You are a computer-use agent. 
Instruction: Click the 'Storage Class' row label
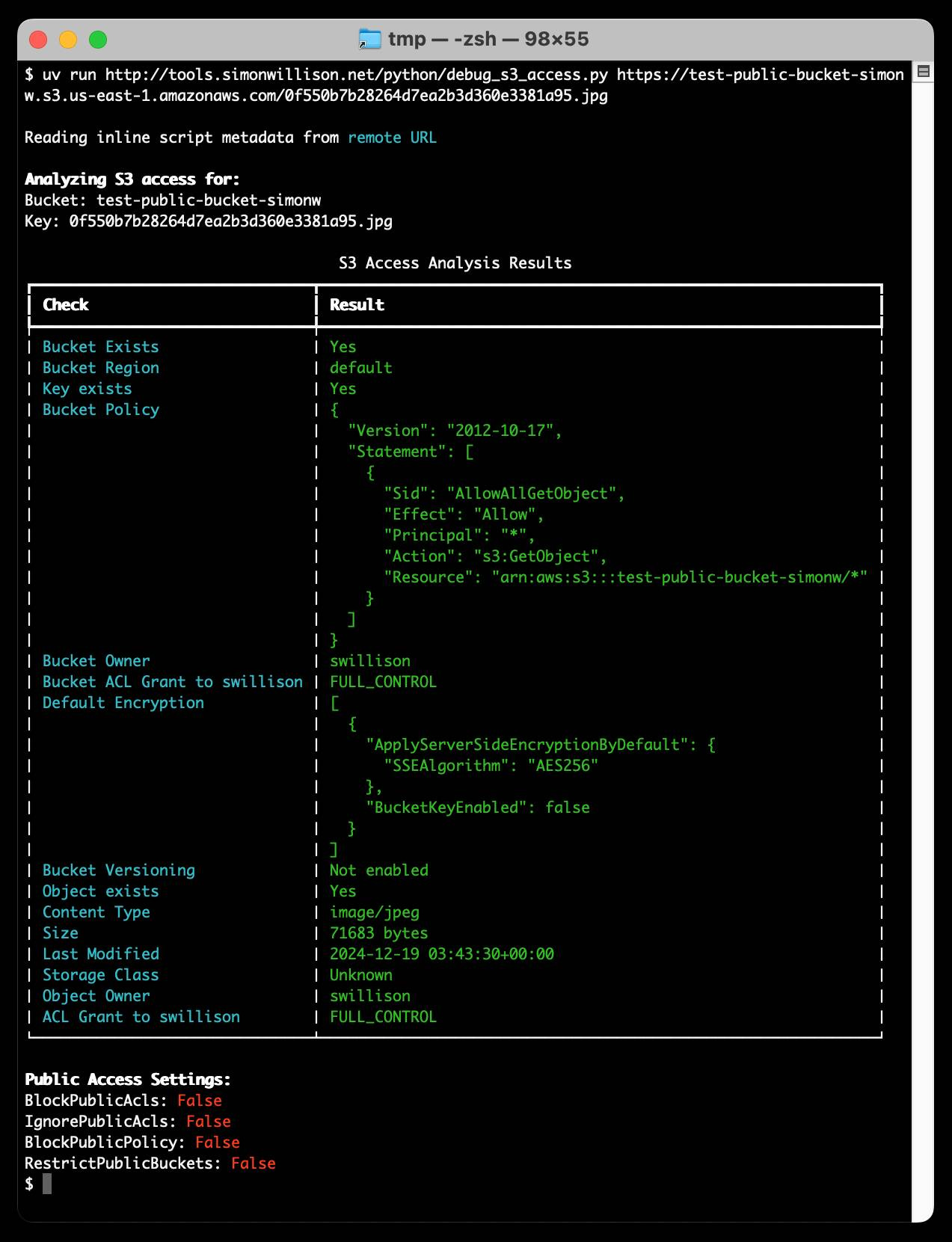100,975
